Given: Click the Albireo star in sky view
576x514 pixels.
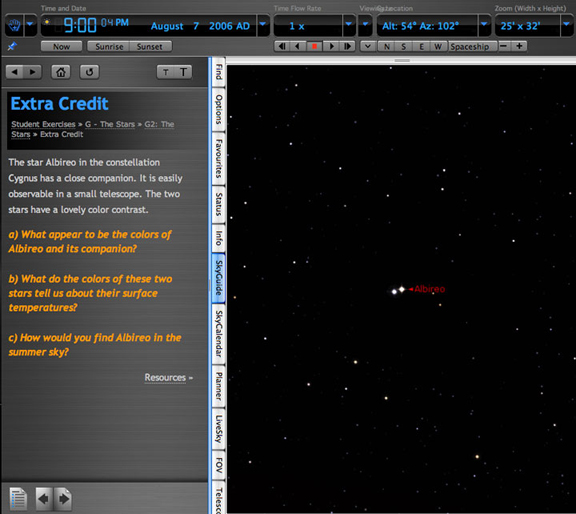Looking at the screenshot, I should [402, 290].
